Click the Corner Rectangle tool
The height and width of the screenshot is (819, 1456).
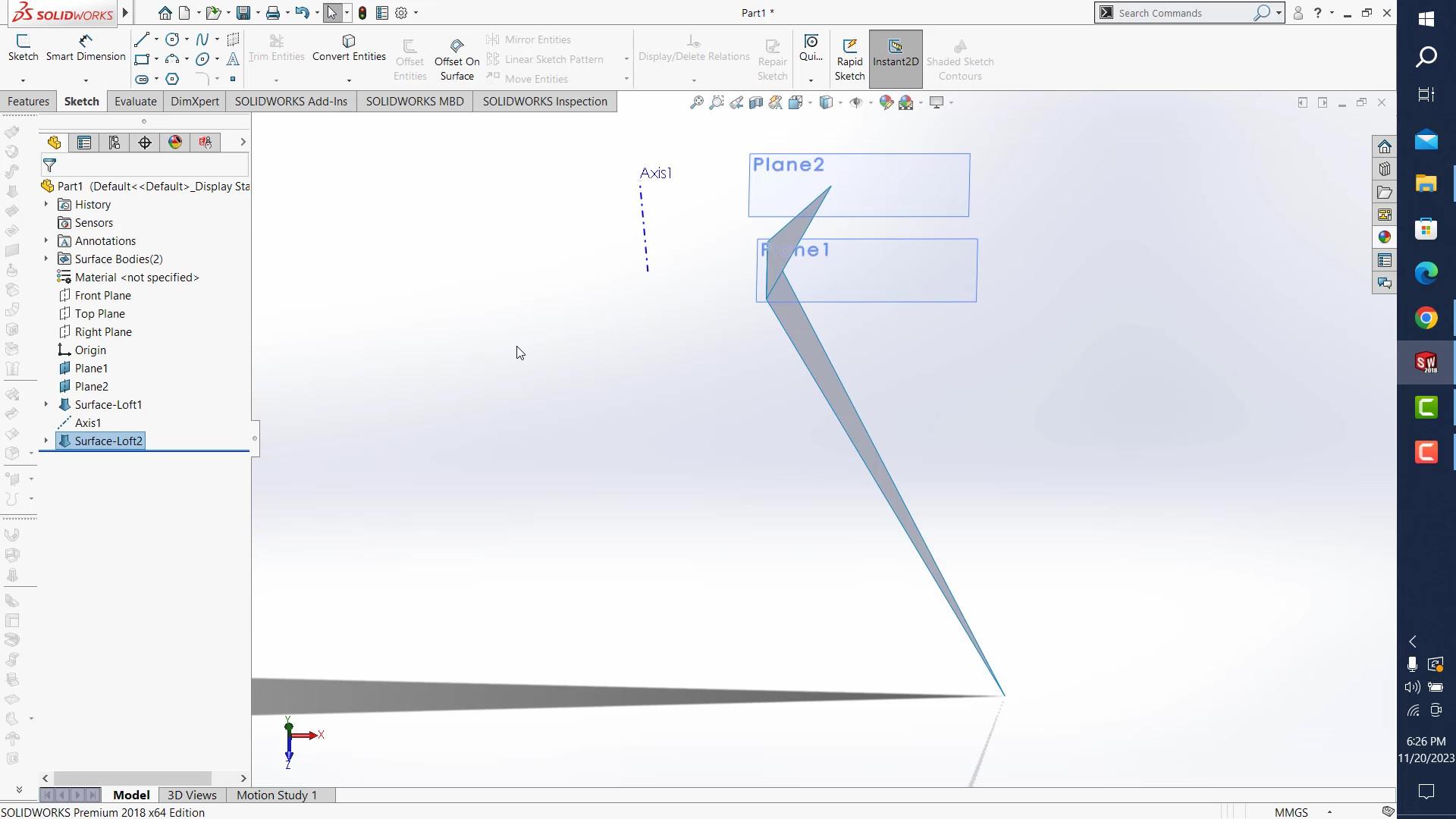141,59
